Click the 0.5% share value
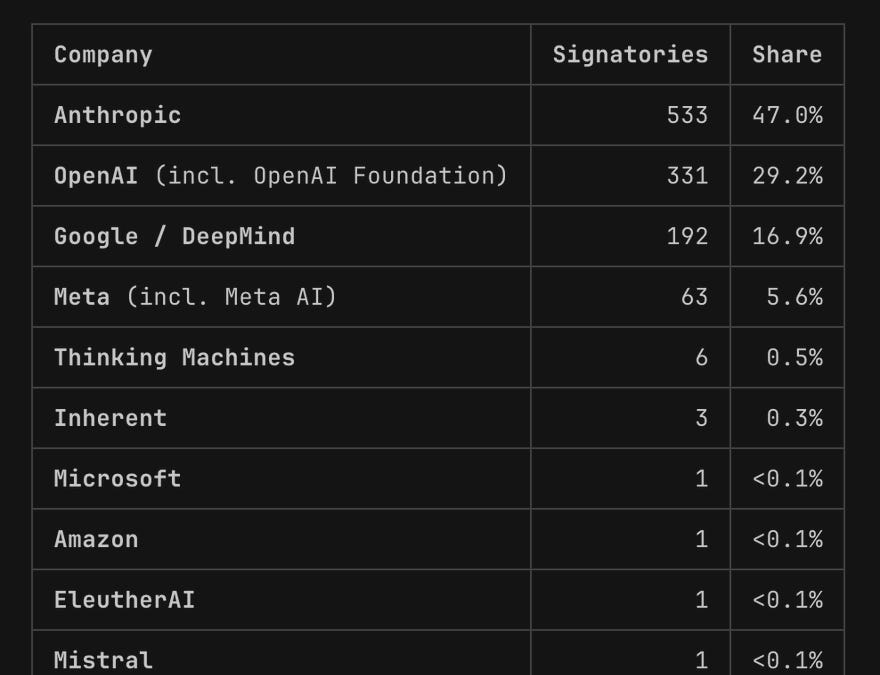The width and height of the screenshot is (880, 675). [x=795, y=358]
